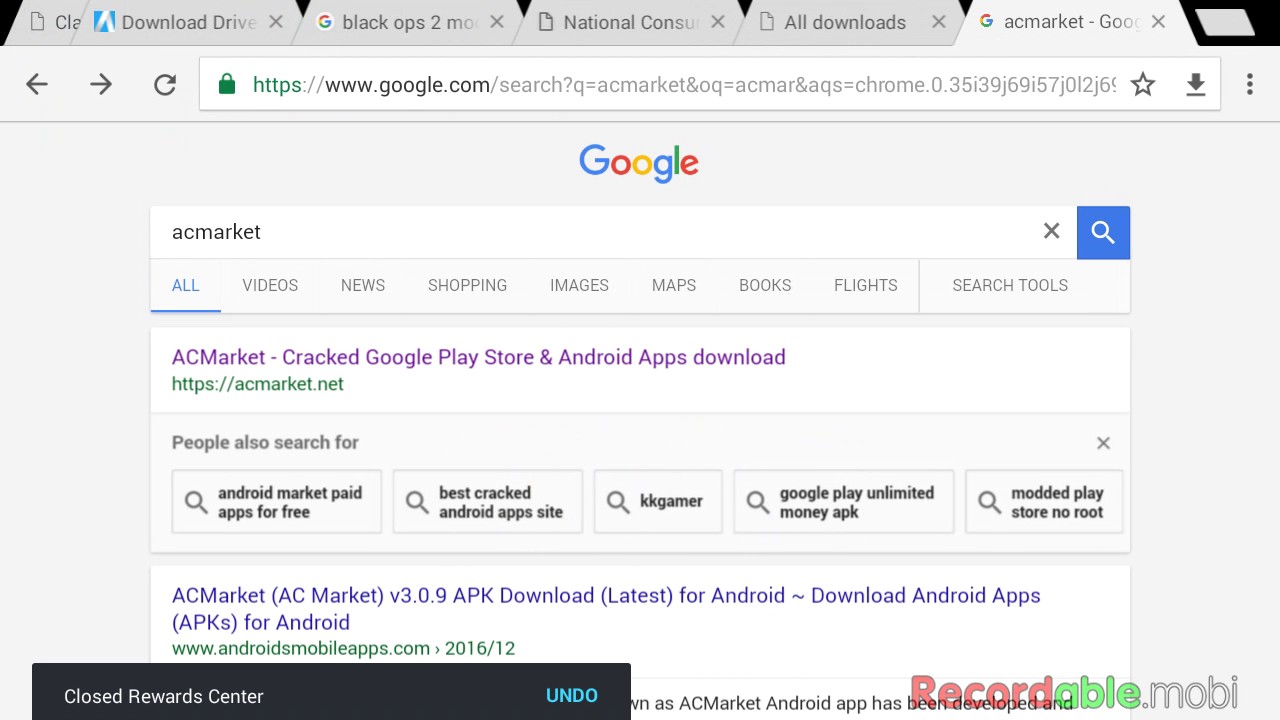Reload the page with the refresh icon
This screenshot has width=1280, height=720.
click(x=165, y=85)
